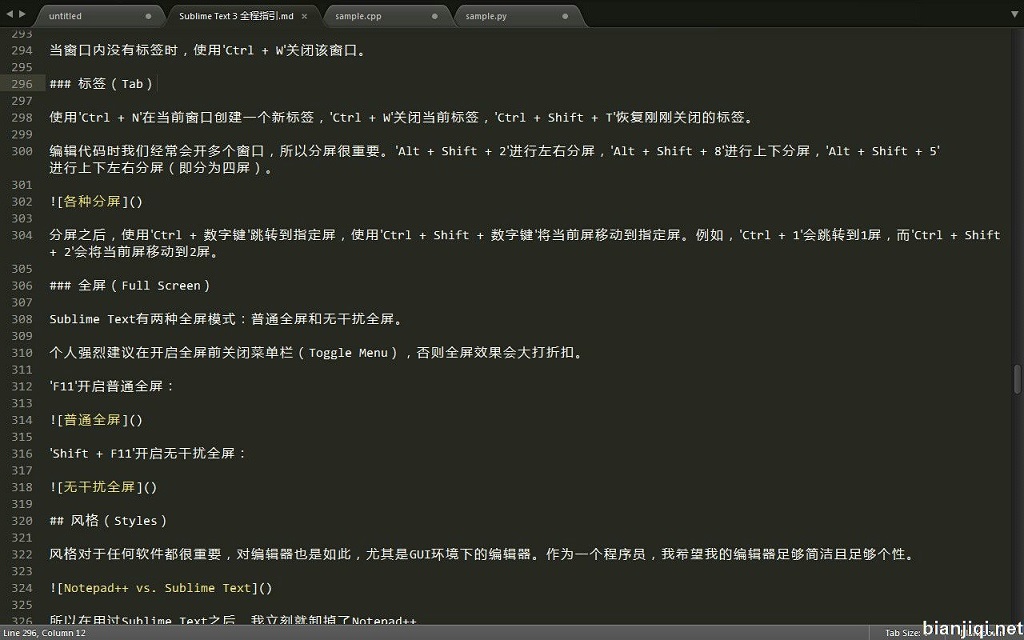Click the unsaved dot on untitled tab

[x=148, y=16]
